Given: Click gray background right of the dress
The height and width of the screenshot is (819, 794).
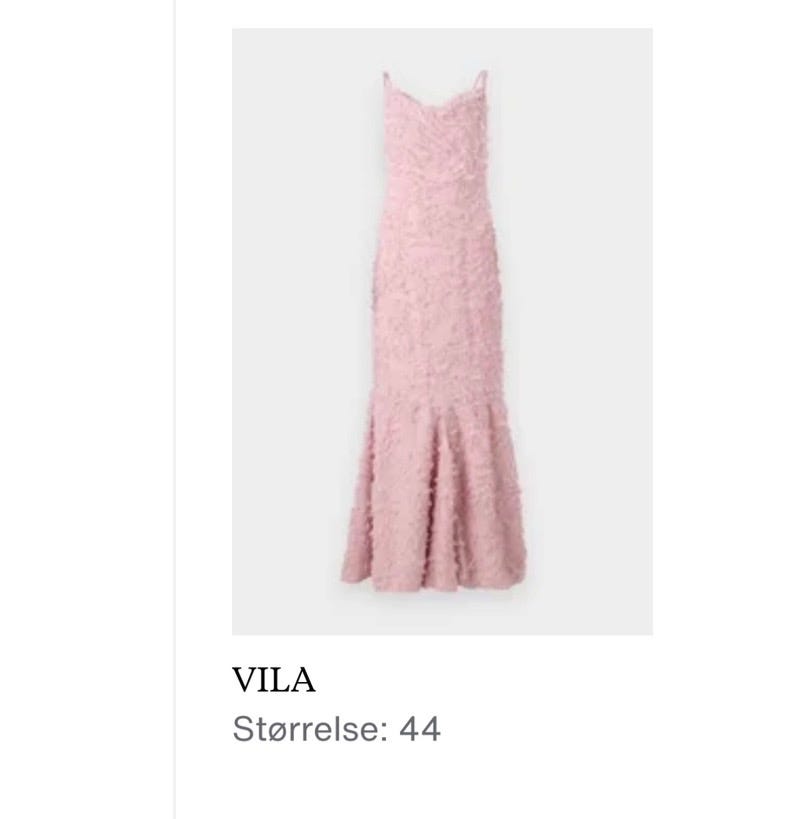Looking at the screenshot, I should tap(588, 332).
